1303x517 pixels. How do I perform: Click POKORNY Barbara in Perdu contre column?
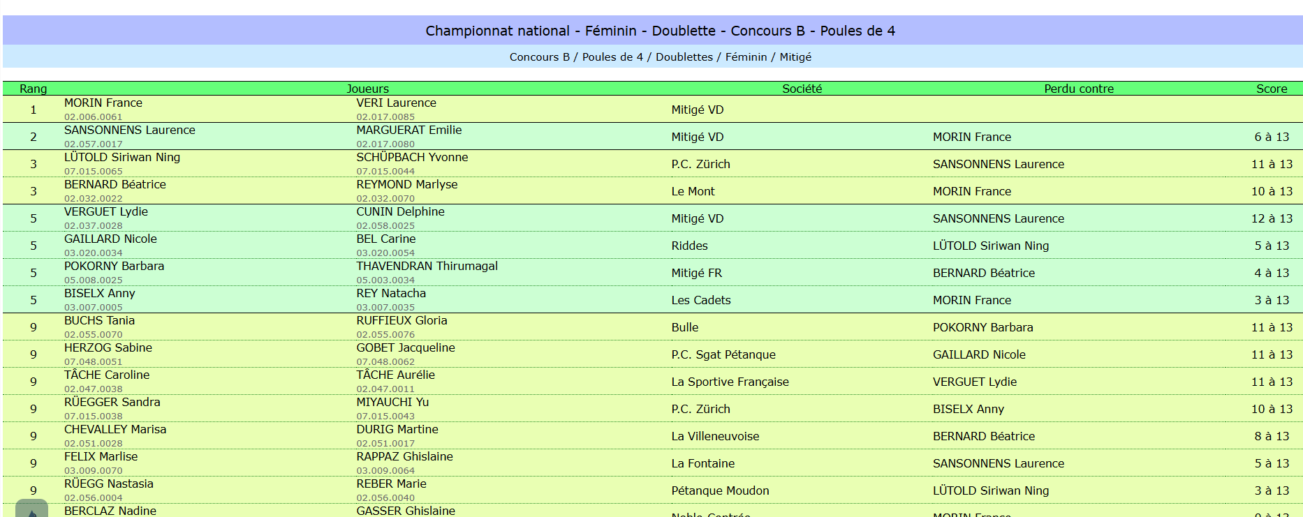coord(983,327)
